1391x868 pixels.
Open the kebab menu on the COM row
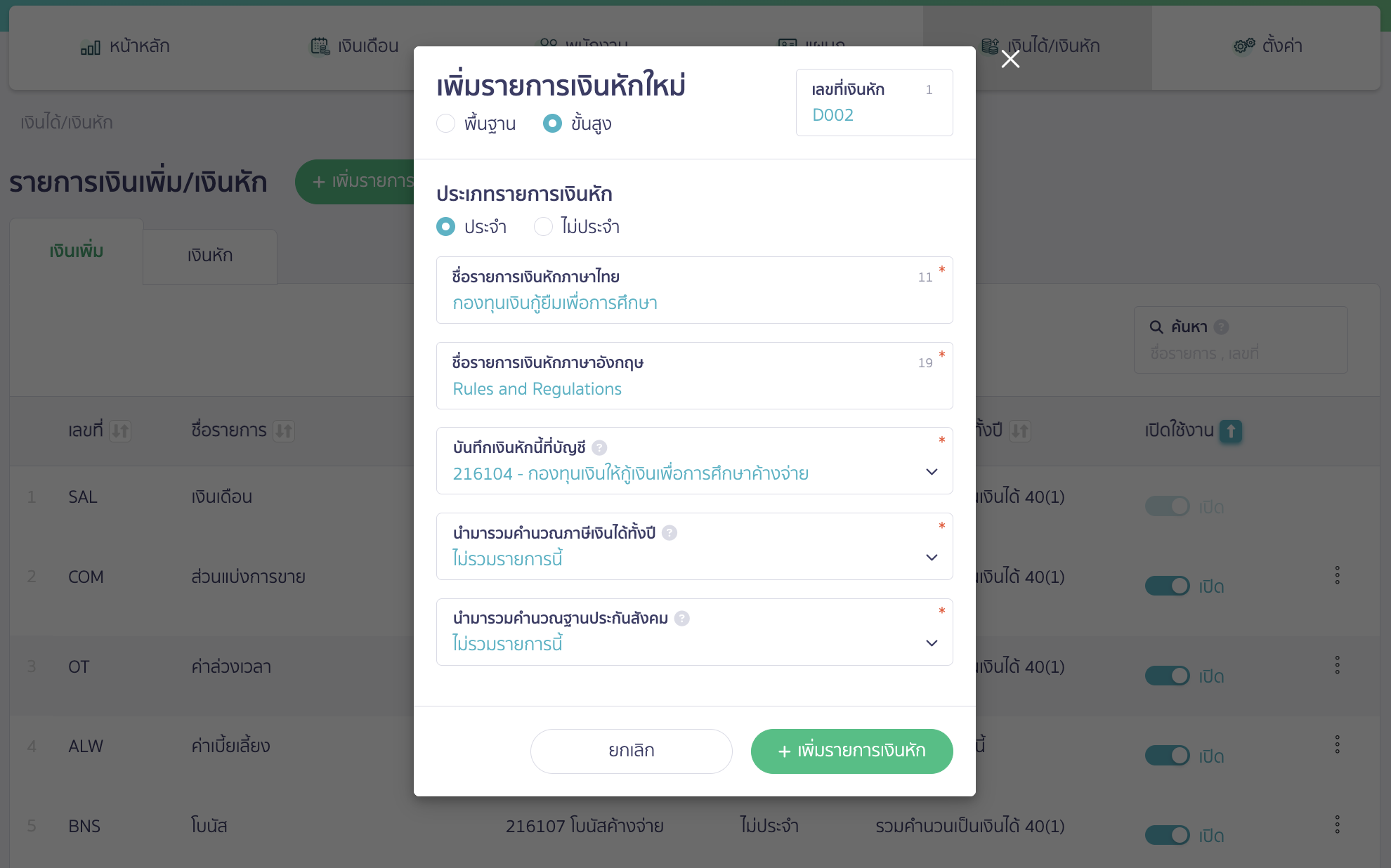click(1338, 576)
